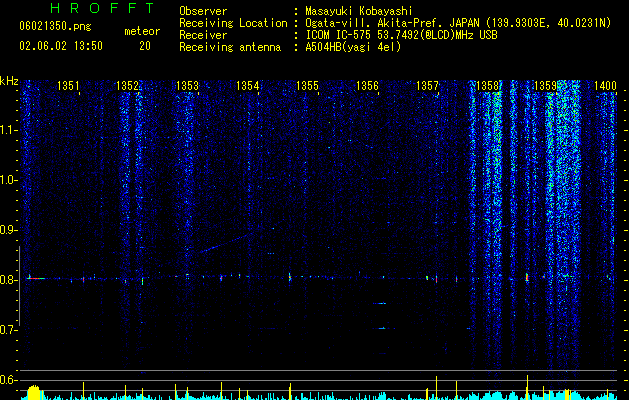Click the 1352 time marker
Image resolution: width=629 pixels, height=400 pixels.
pyautogui.click(x=127, y=86)
